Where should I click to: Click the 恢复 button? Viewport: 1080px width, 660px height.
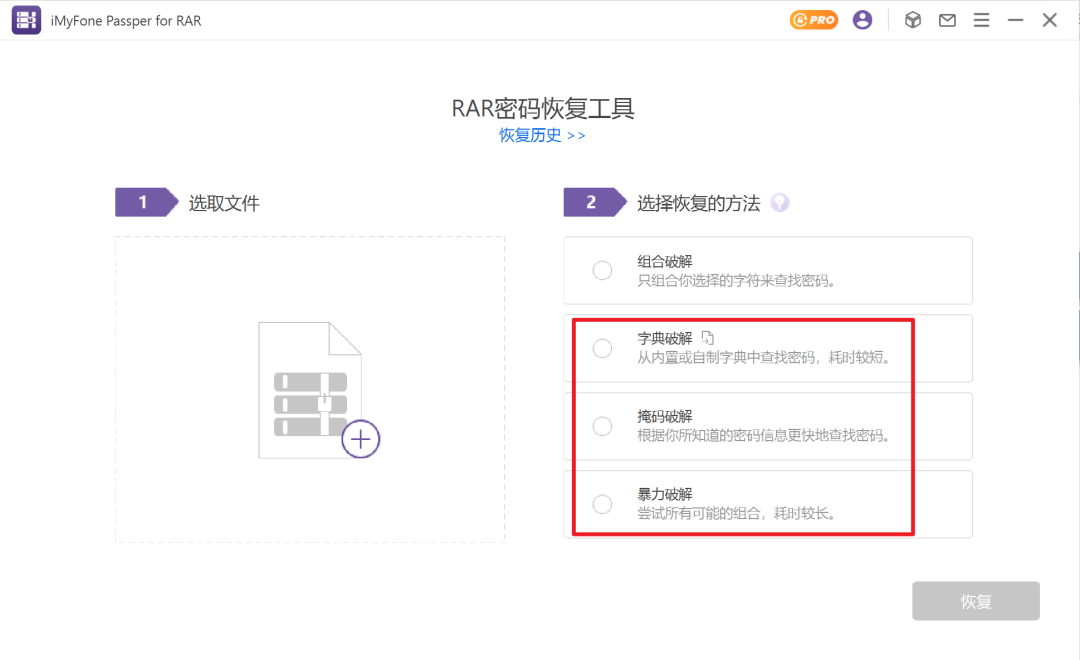[x=975, y=600]
